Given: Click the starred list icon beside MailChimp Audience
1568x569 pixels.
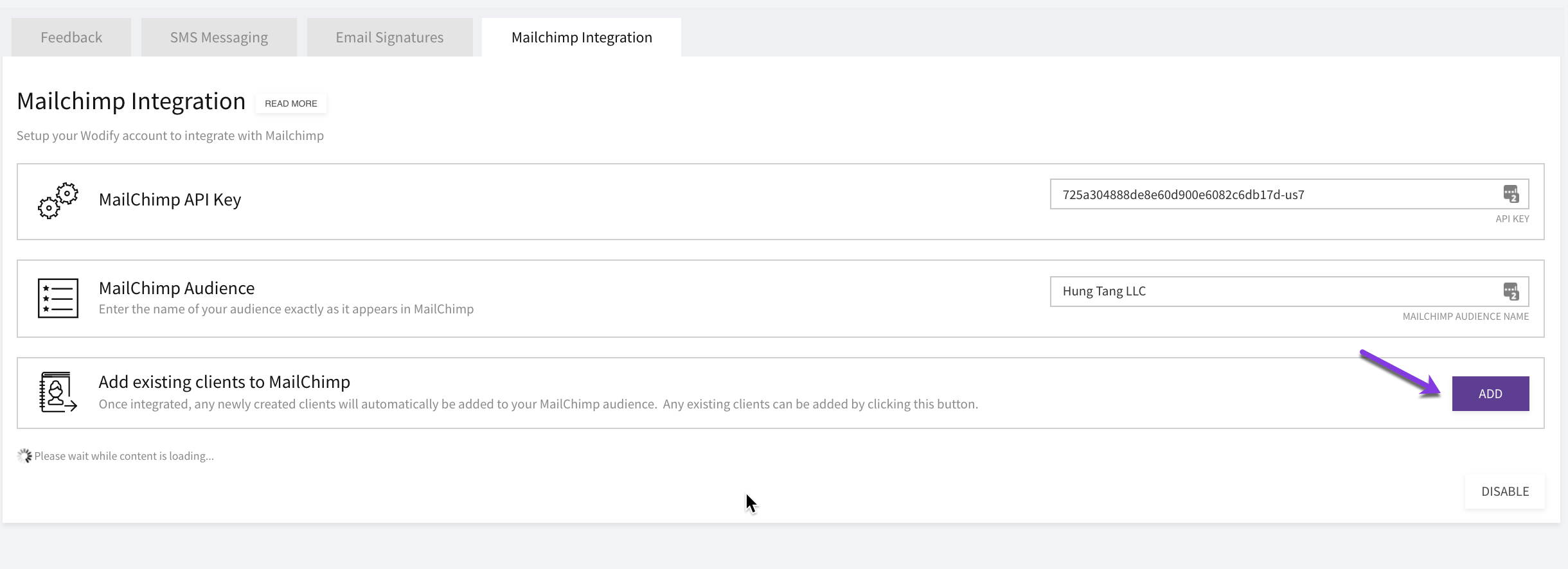Looking at the screenshot, I should (58, 298).
